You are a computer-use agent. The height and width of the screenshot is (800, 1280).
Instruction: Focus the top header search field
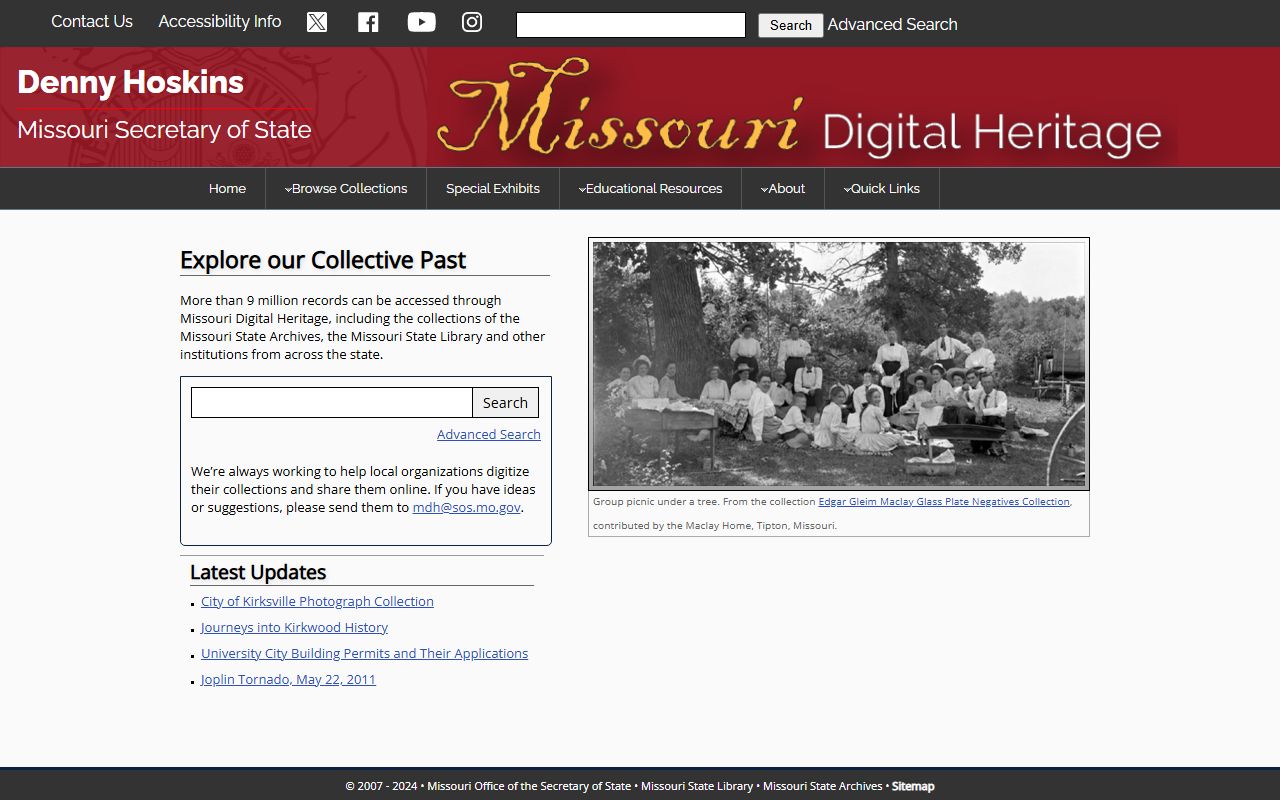(631, 25)
